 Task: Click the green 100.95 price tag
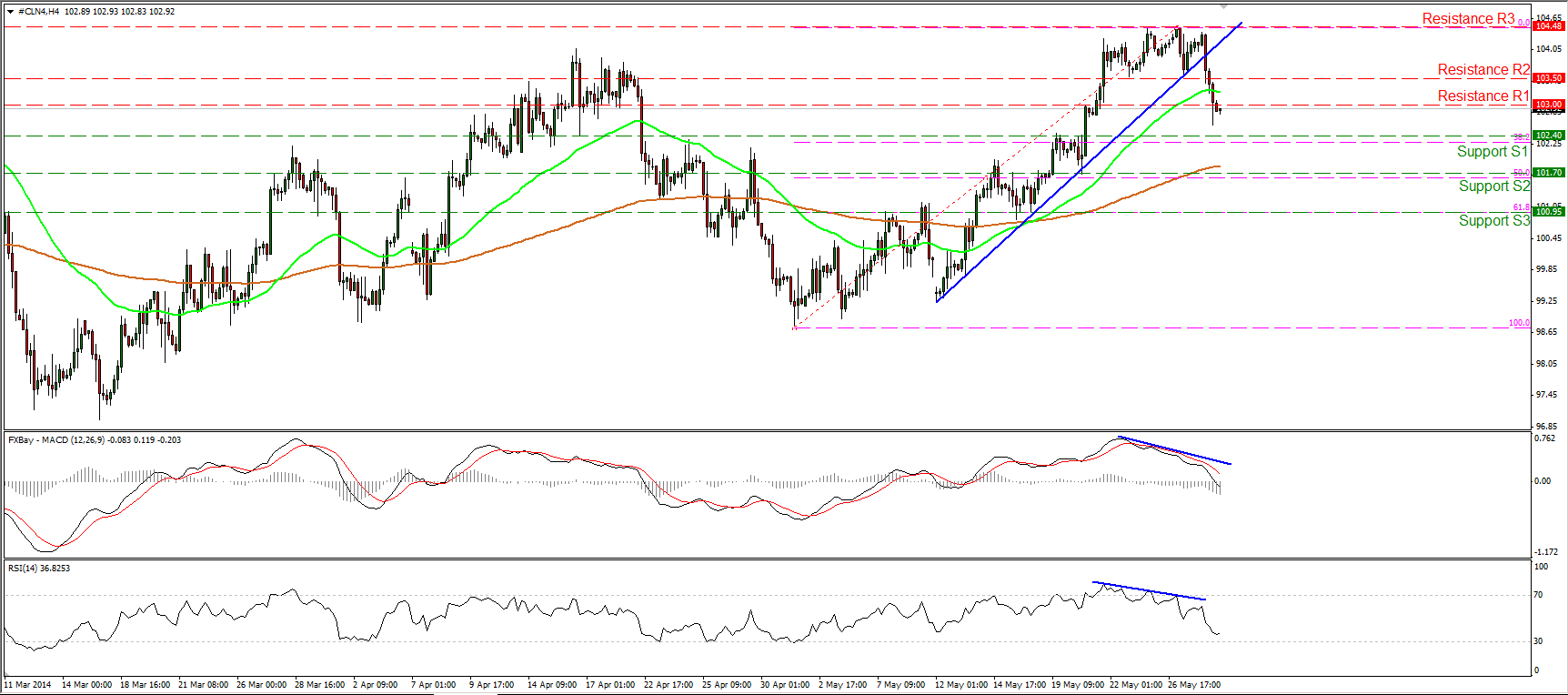[1549, 212]
